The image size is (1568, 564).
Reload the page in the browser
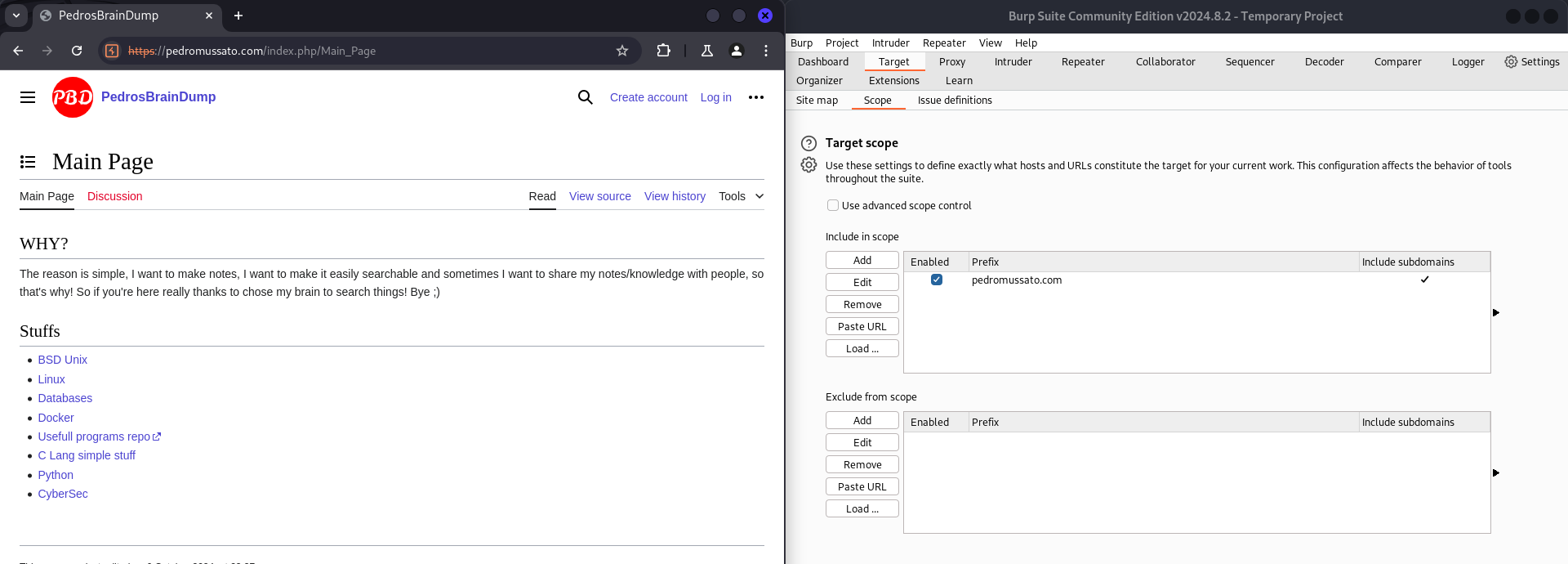(x=77, y=51)
